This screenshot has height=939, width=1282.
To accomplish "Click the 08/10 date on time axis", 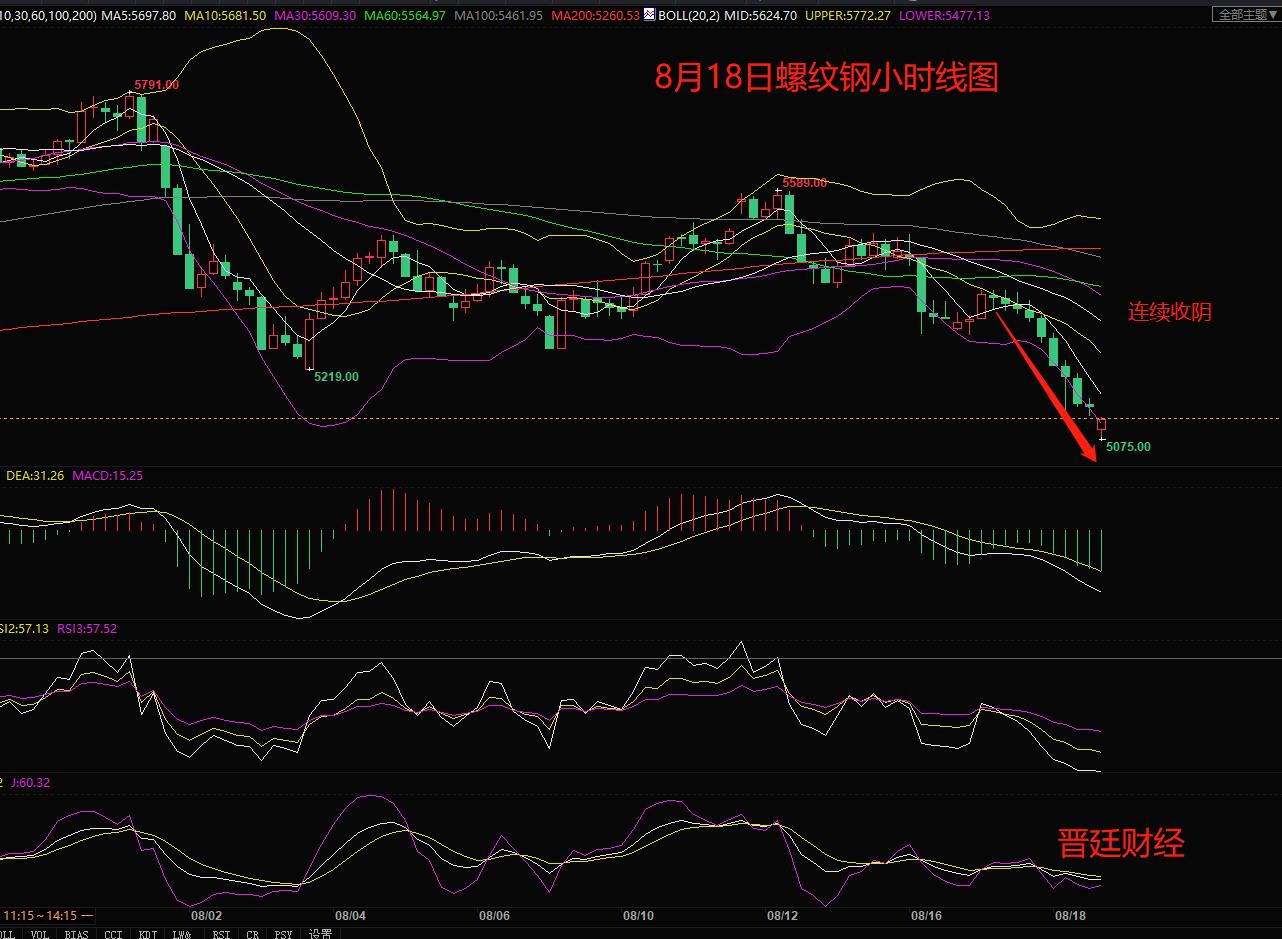I will (638, 915).
